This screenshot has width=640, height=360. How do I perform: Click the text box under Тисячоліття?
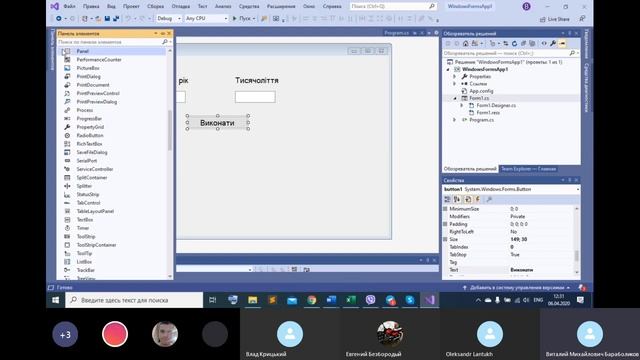255,97
